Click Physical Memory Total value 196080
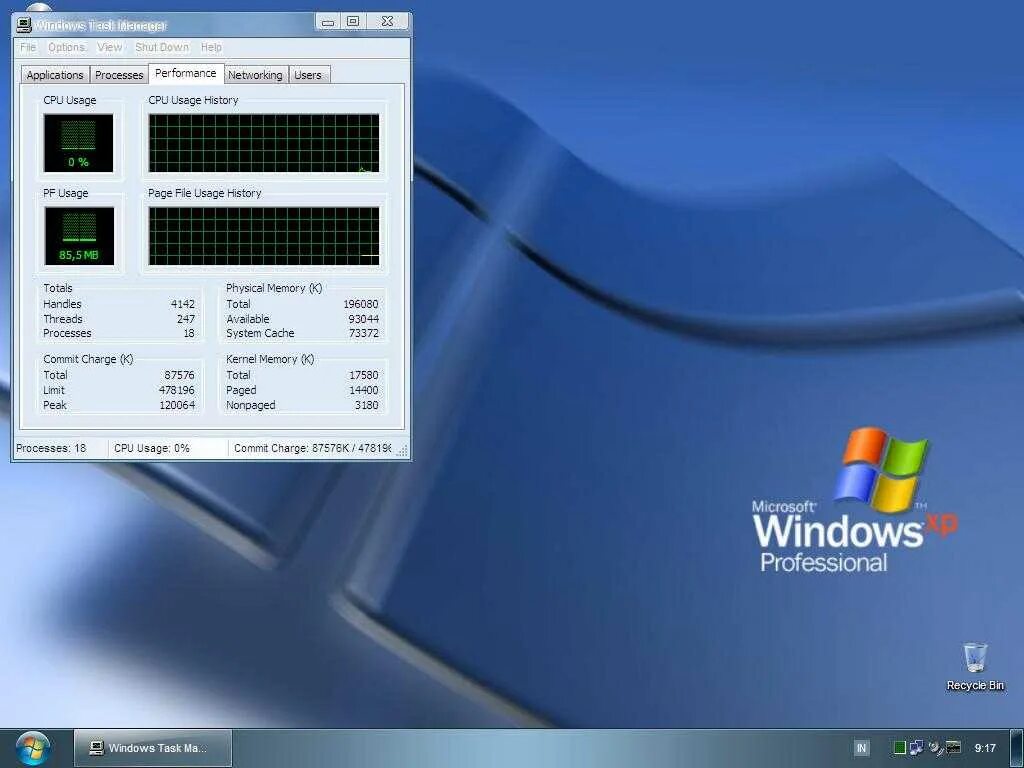1024x768 pixels. click(x=360, y=304)
